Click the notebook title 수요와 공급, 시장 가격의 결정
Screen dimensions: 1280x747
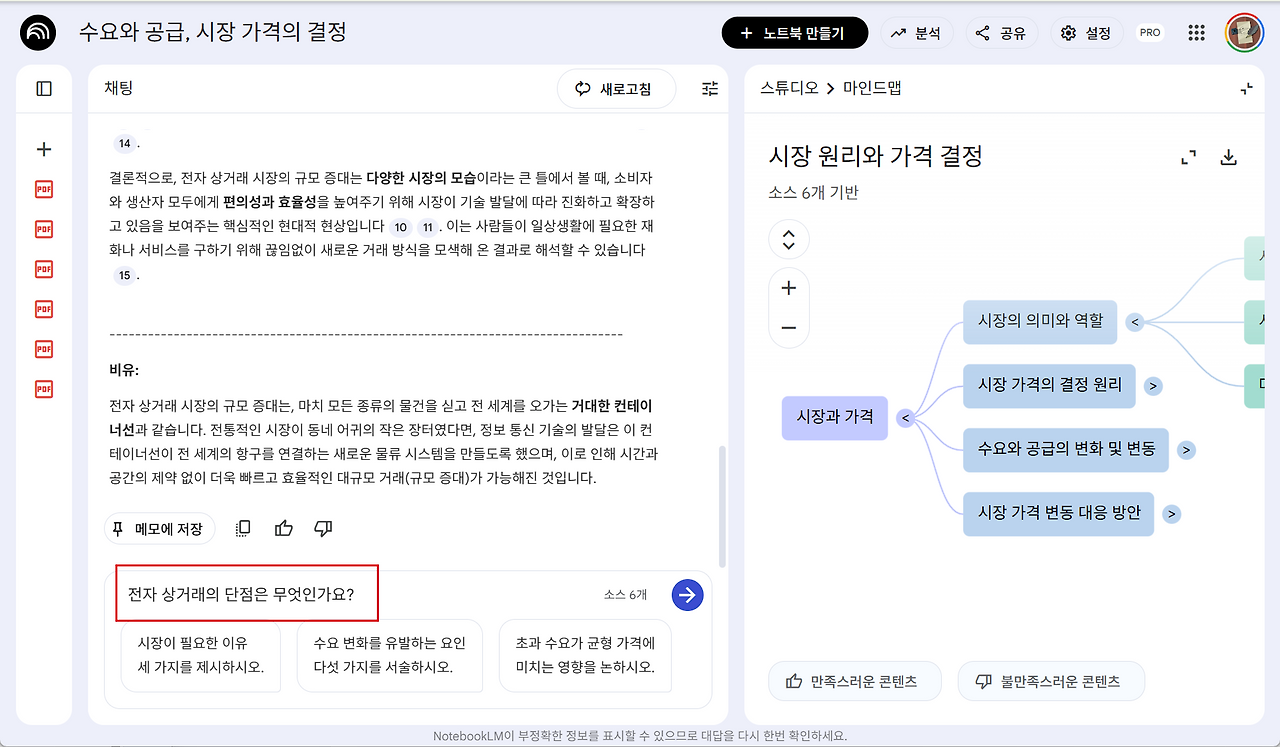coord(213,32)
